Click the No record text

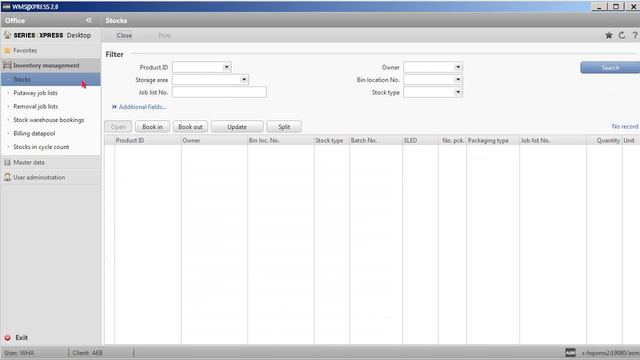click(625, 127)
